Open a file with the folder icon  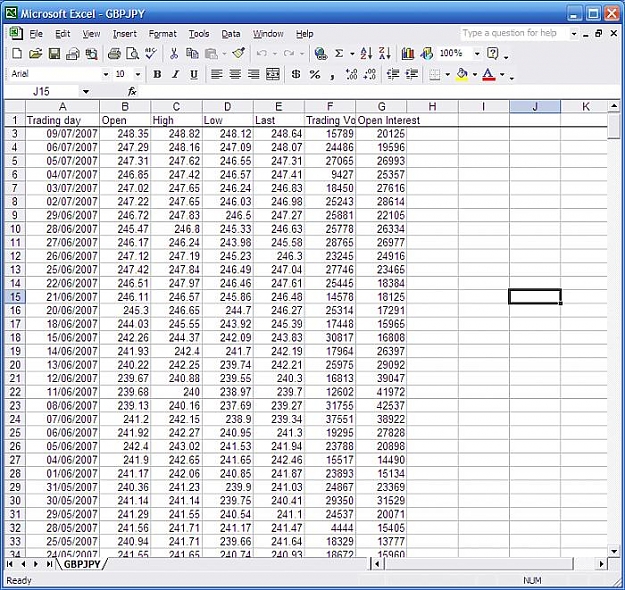(35, 53)
